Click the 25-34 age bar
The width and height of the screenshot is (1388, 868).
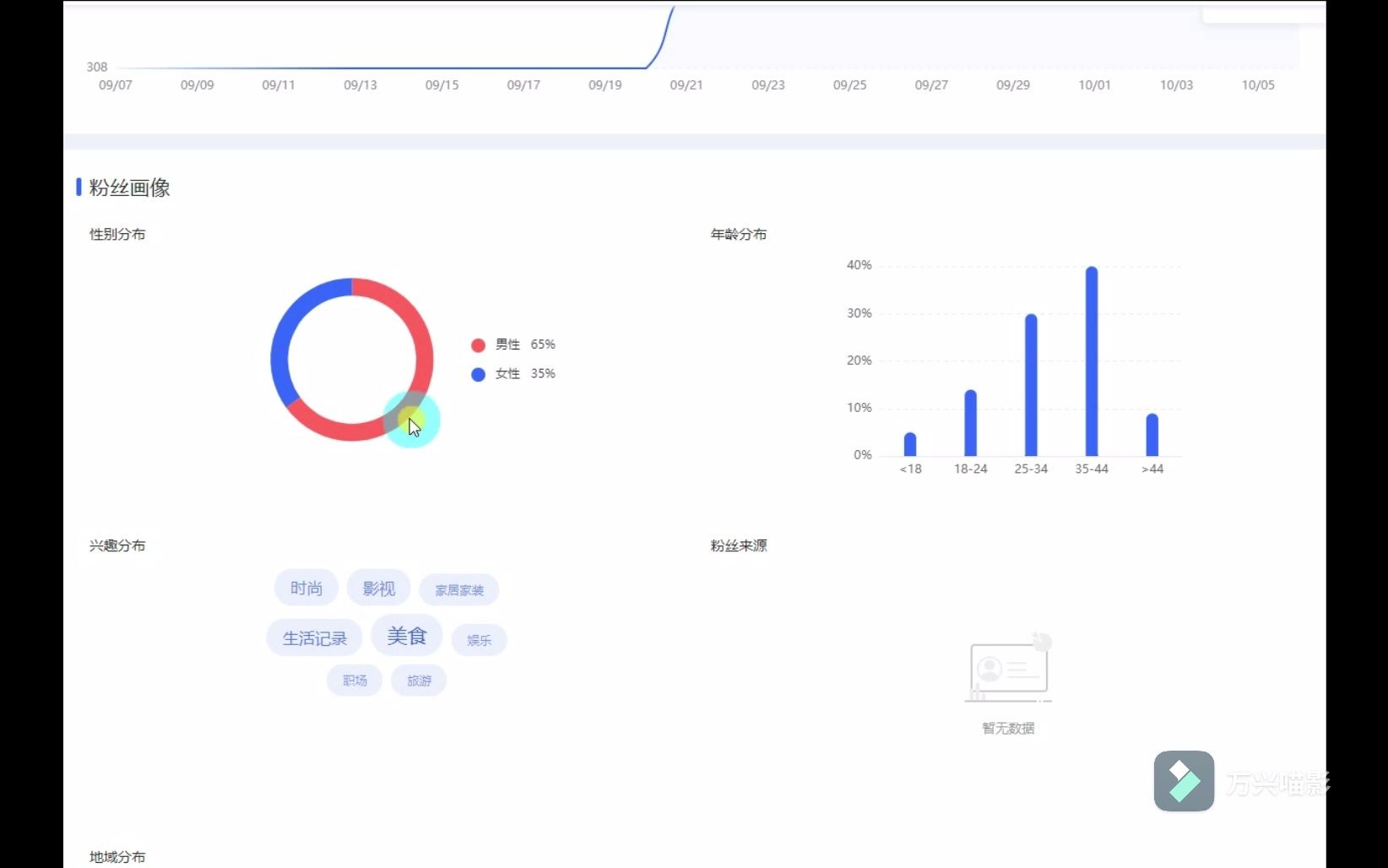[x=1031, y=385]
